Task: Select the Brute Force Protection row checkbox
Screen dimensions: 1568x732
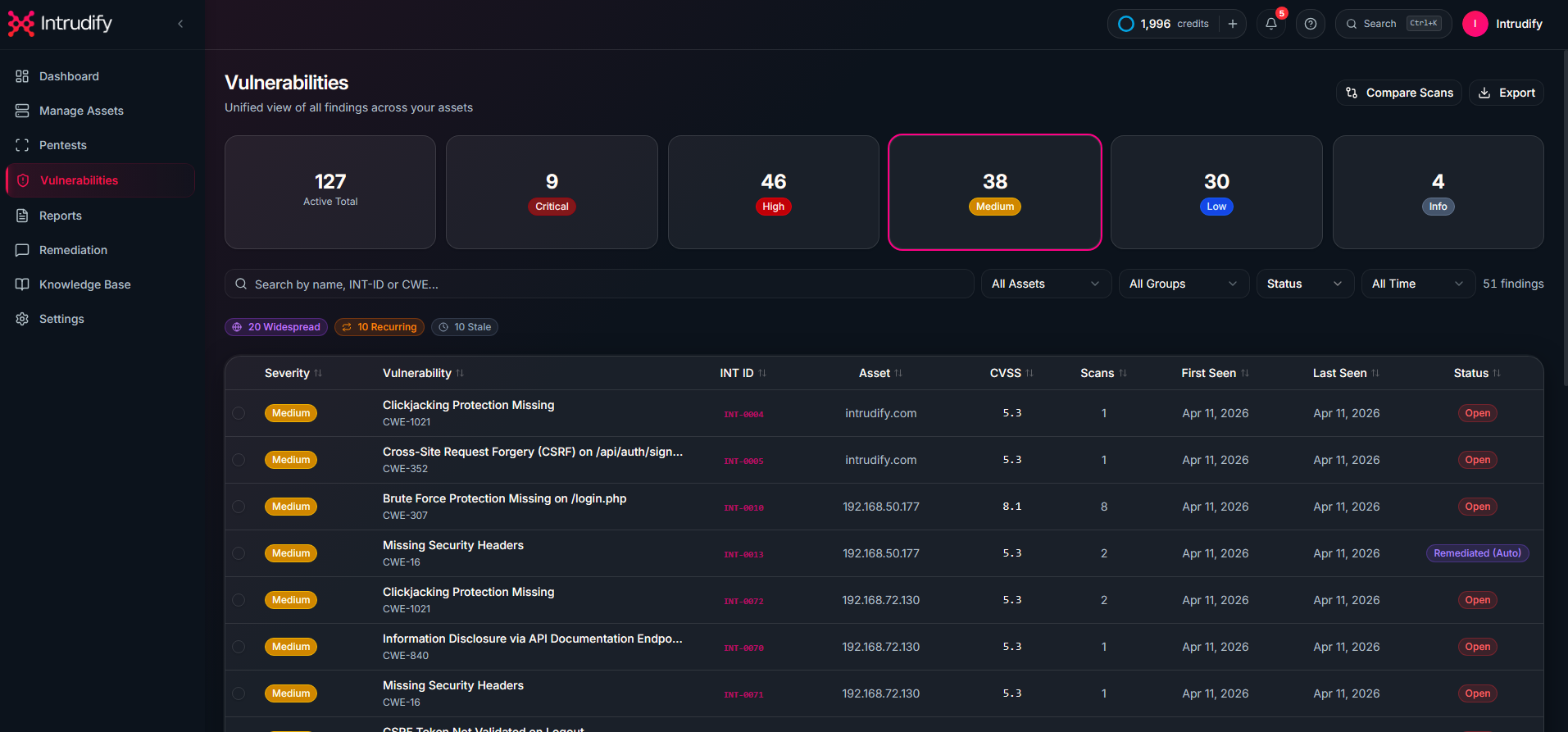Action: click(x=239, y=507)
